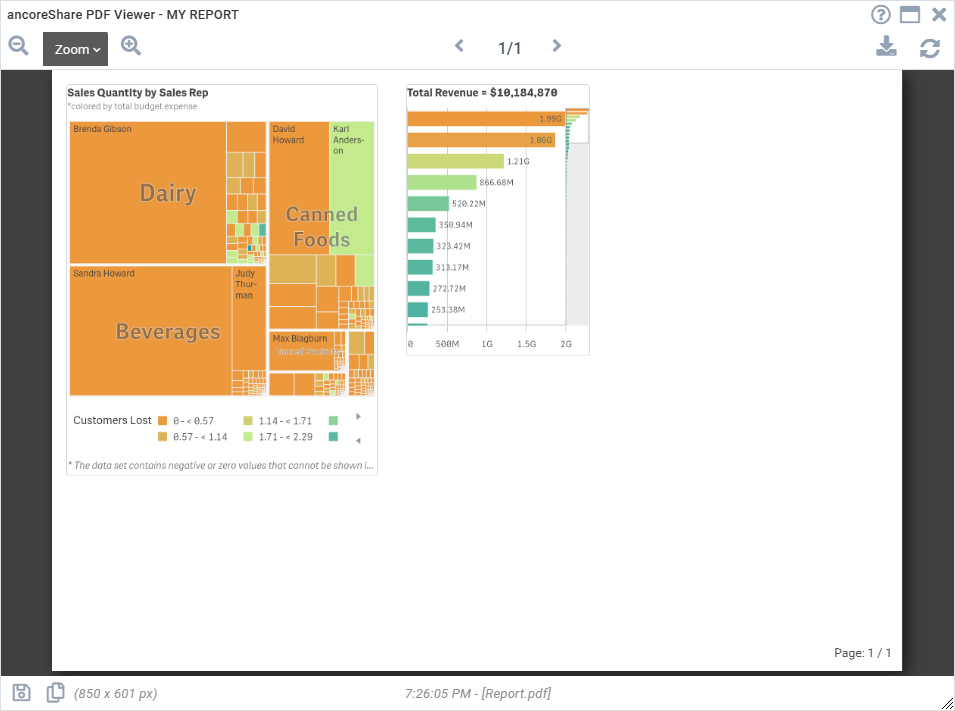Click the 350.94M revenue bar
955x711 pixels.
point(421,225)
